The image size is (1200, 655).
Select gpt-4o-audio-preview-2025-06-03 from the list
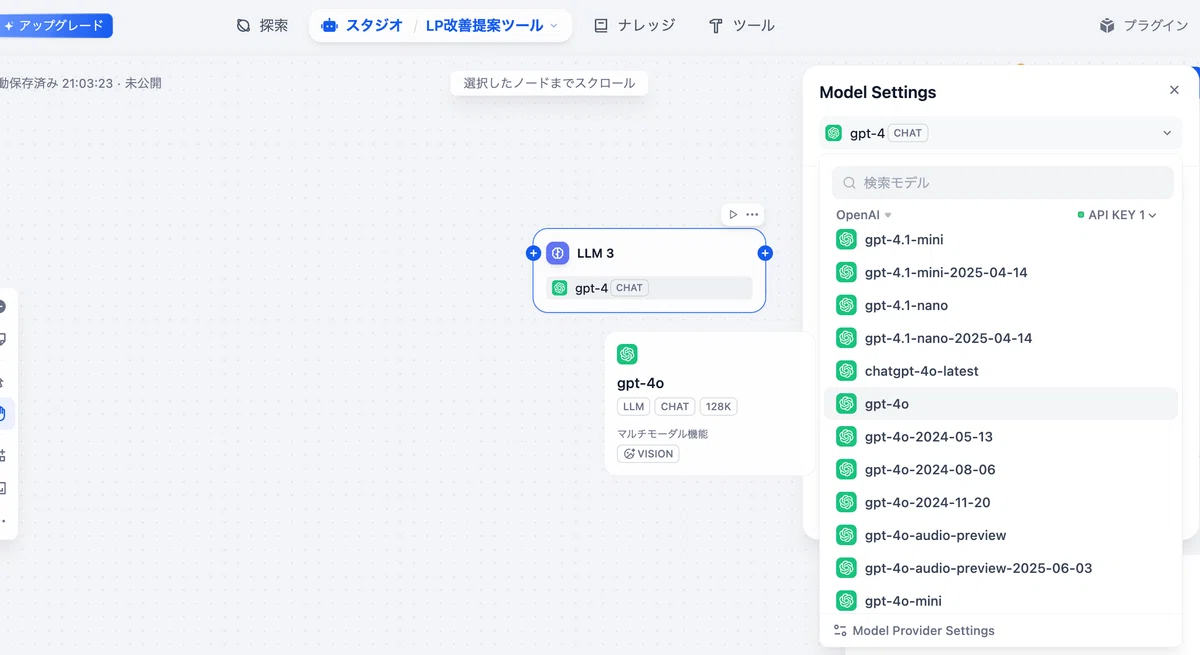pyautogui.click(x=1000, y=568)
